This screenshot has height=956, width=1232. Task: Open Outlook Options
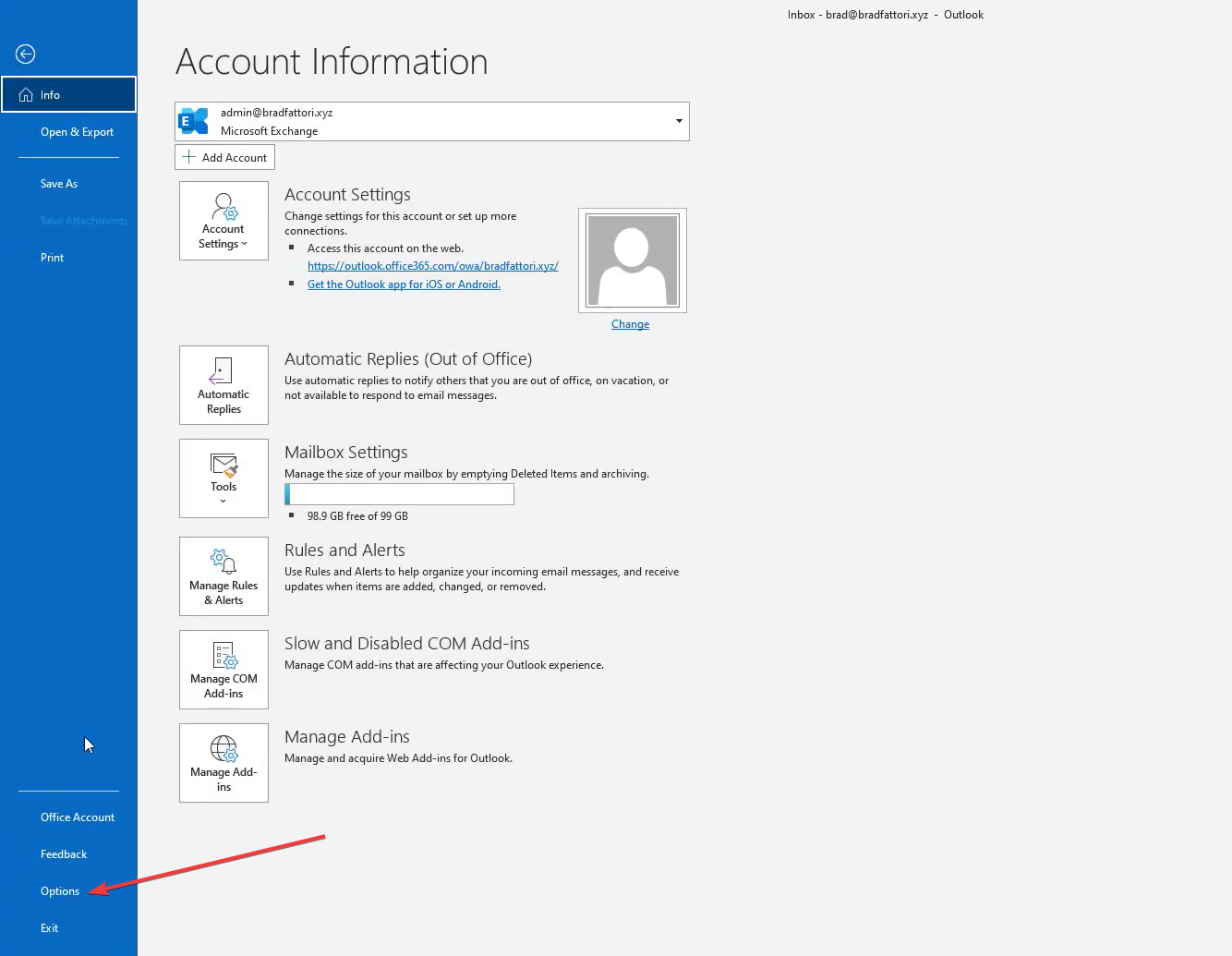[x=60, y=891]
